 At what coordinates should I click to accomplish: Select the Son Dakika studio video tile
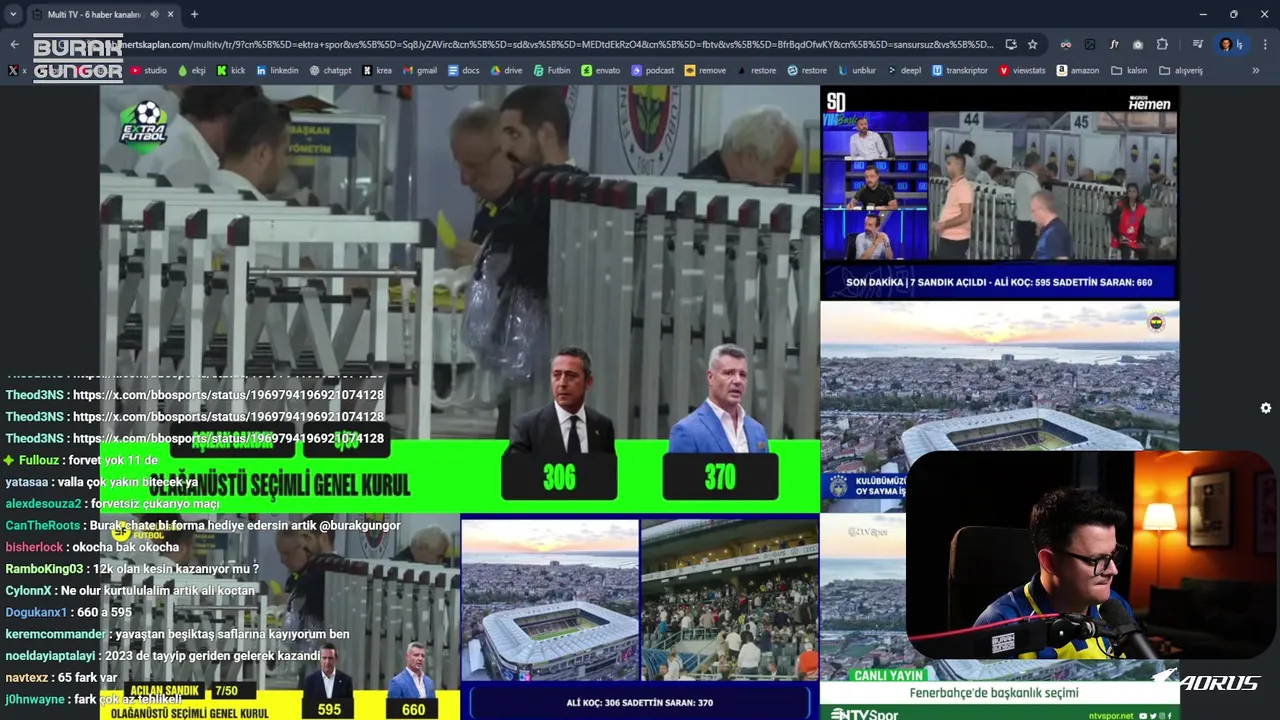pos(1000,193)
